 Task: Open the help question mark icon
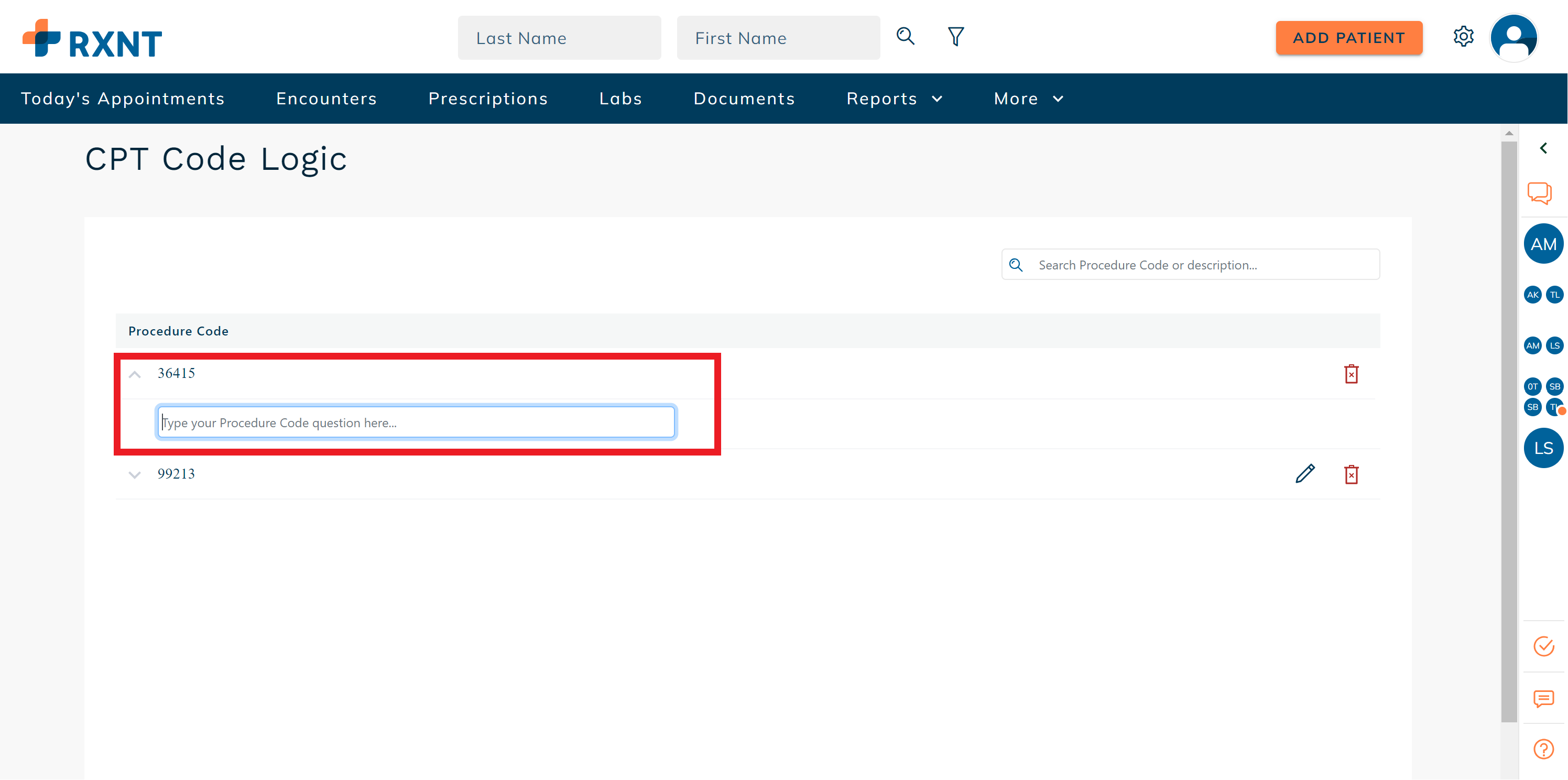[x=1544, y=749]
